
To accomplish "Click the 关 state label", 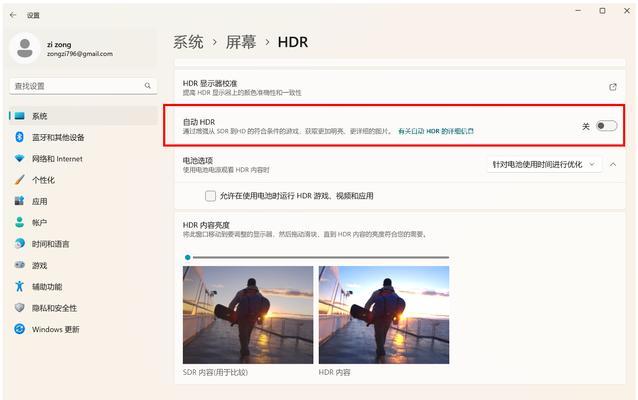I will pos(586,127).
